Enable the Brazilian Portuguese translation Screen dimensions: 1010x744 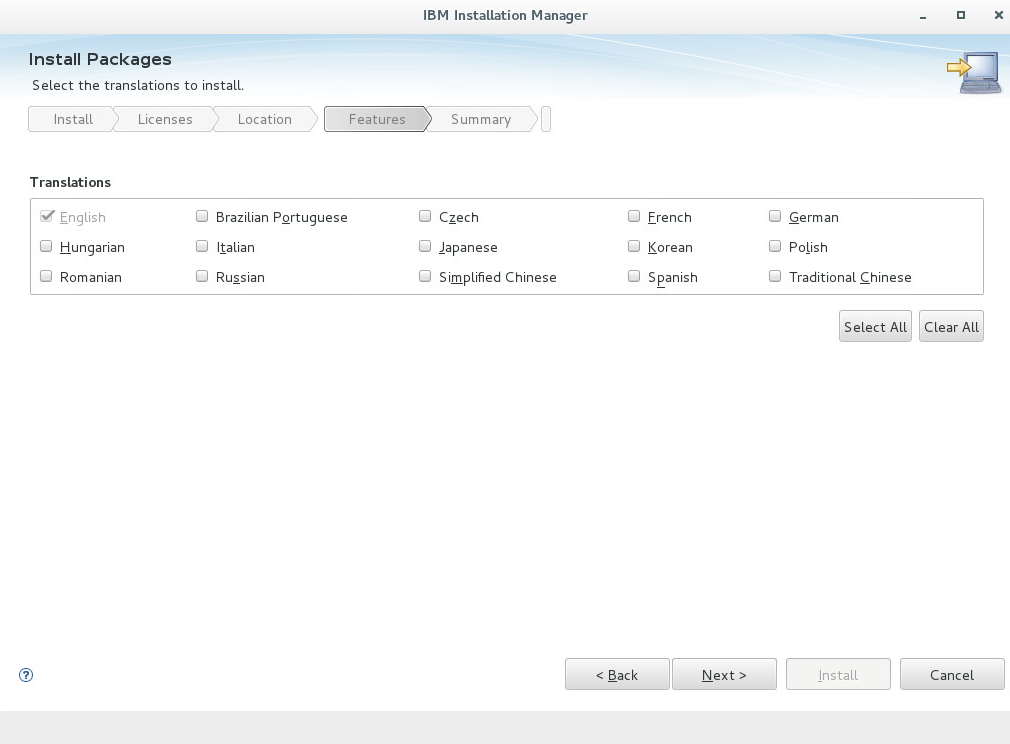coord(202,216)
